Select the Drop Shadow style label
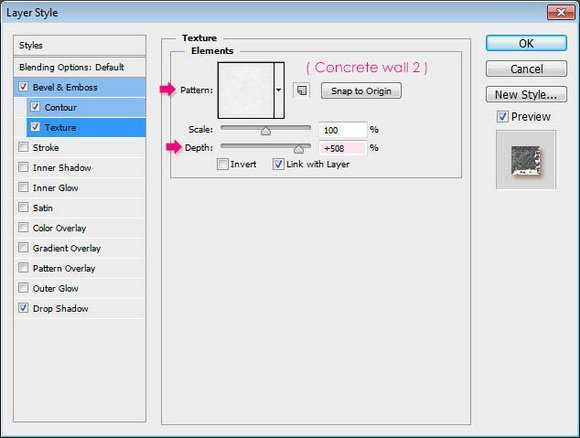 click(x=60, y=308)
